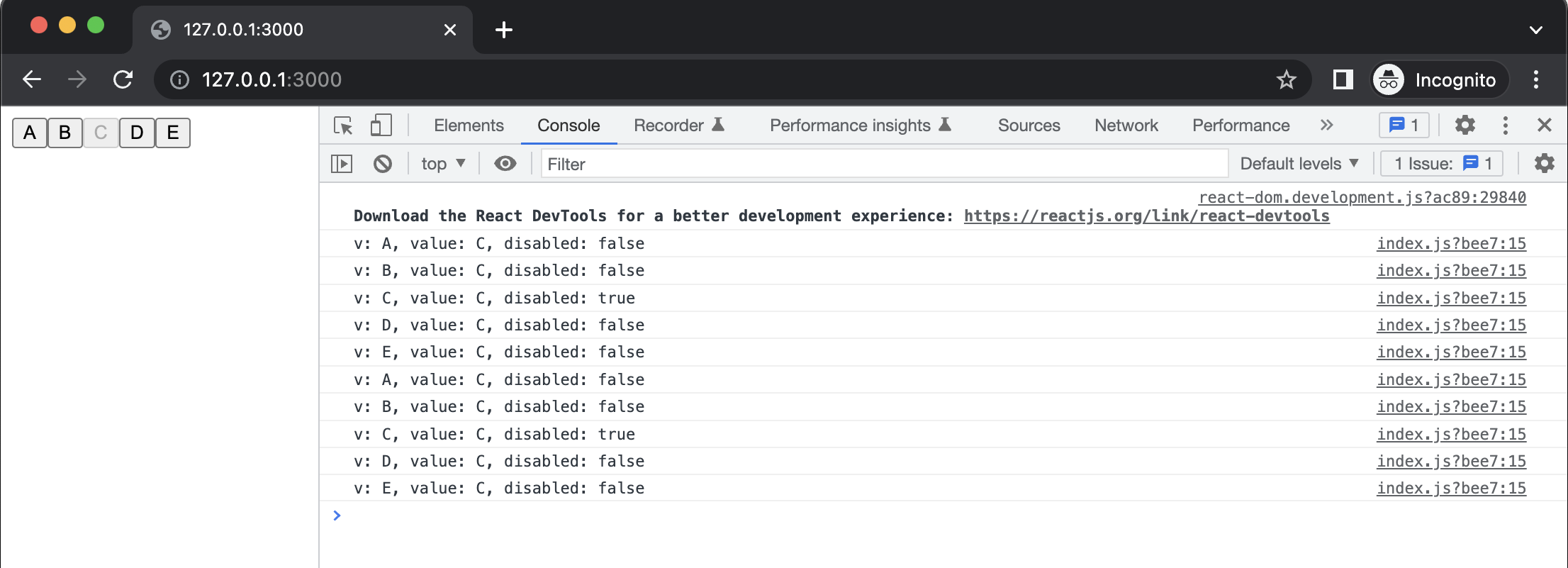The image size is (1568, 568).
Task: Click the console Filter input field
Action: 884,164
